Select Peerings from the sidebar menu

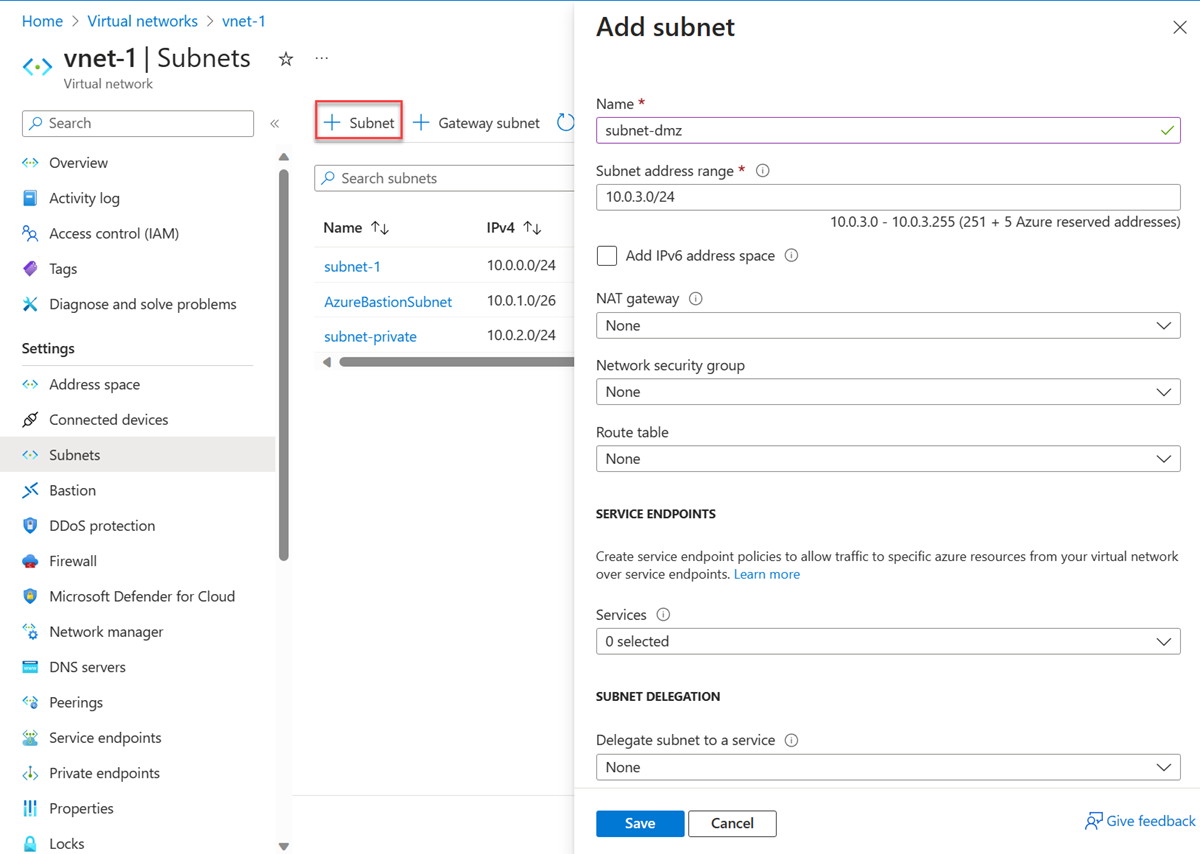coord(76,702)
